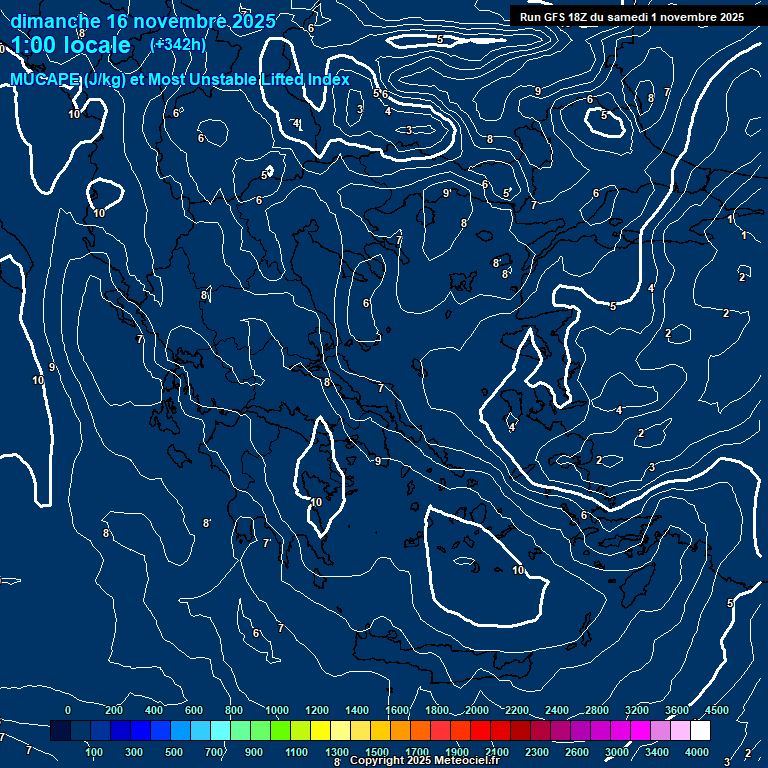Click the darkest swatch left of the 0 label
Viewport: 768px width, 768px height.
coord(60,730)
